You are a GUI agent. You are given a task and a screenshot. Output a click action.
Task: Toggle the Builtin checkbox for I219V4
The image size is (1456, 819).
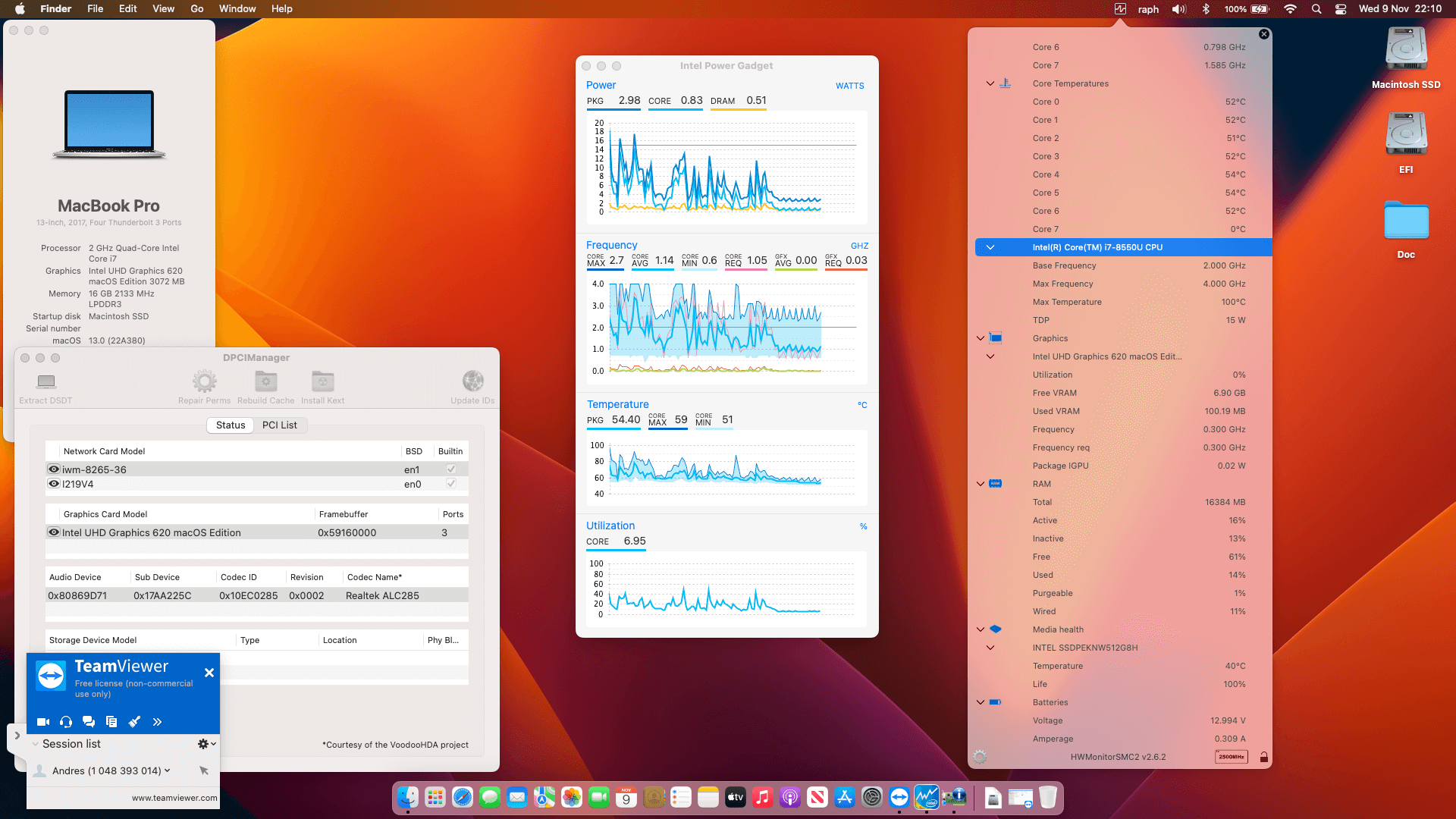pyautogui.click(x=451, y=484)
